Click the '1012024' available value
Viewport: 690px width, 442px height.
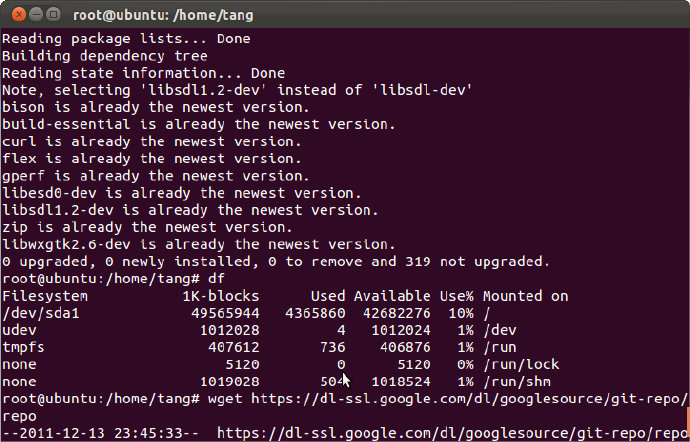point(401,331)
